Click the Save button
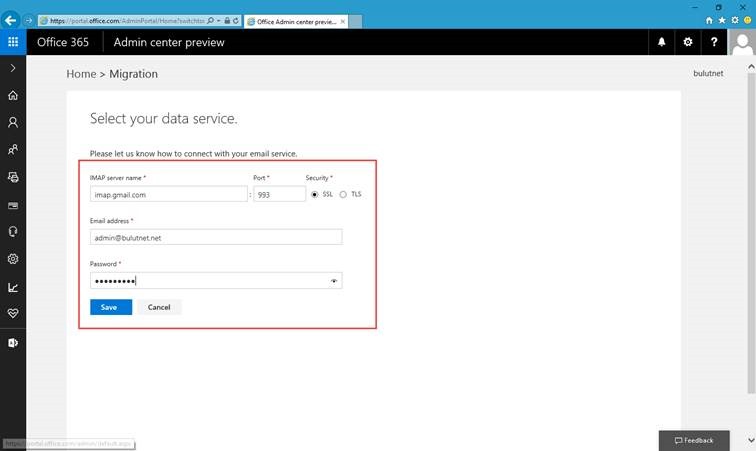 click(x=111, y=307)
